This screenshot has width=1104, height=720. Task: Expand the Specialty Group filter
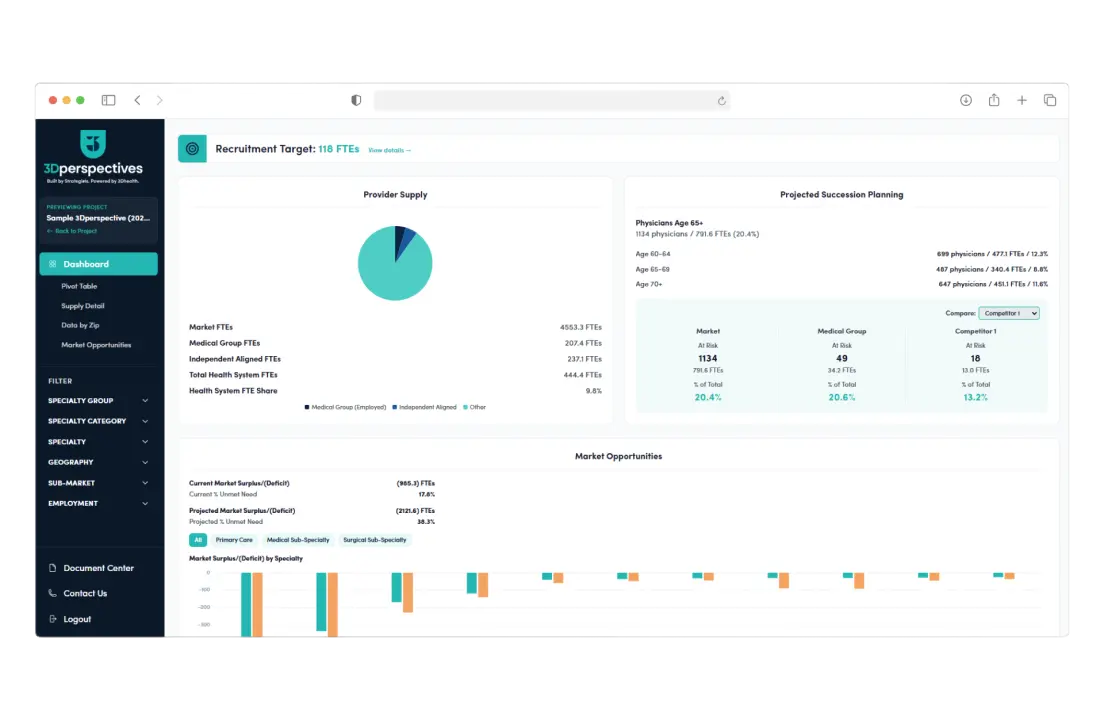click(99, 400)
